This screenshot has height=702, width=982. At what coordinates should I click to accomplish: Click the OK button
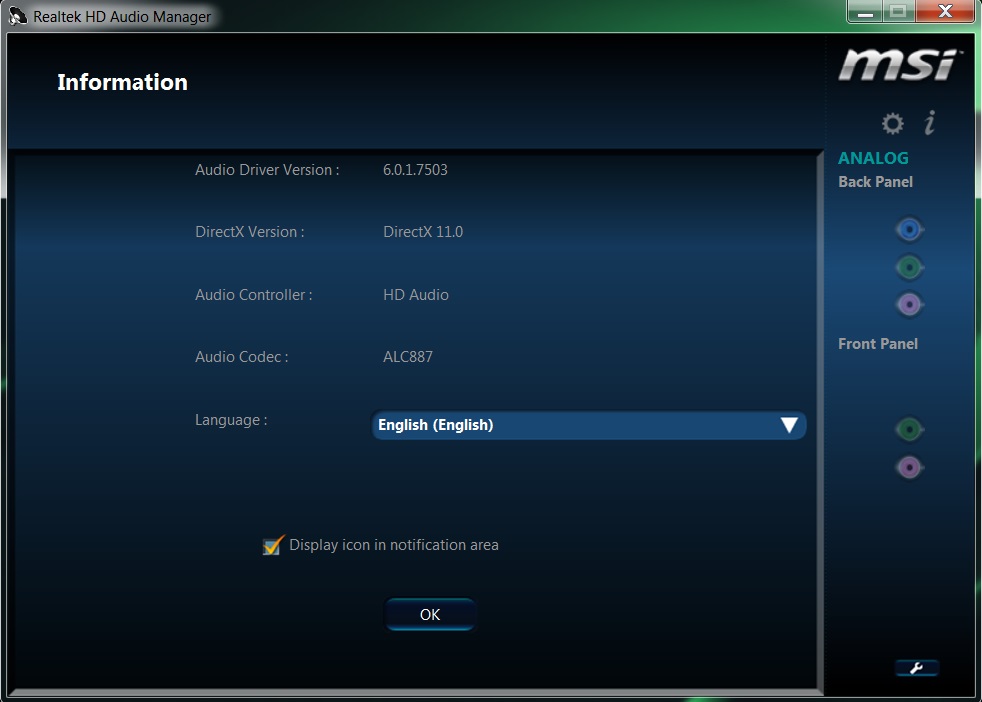[x=430, y=615]
